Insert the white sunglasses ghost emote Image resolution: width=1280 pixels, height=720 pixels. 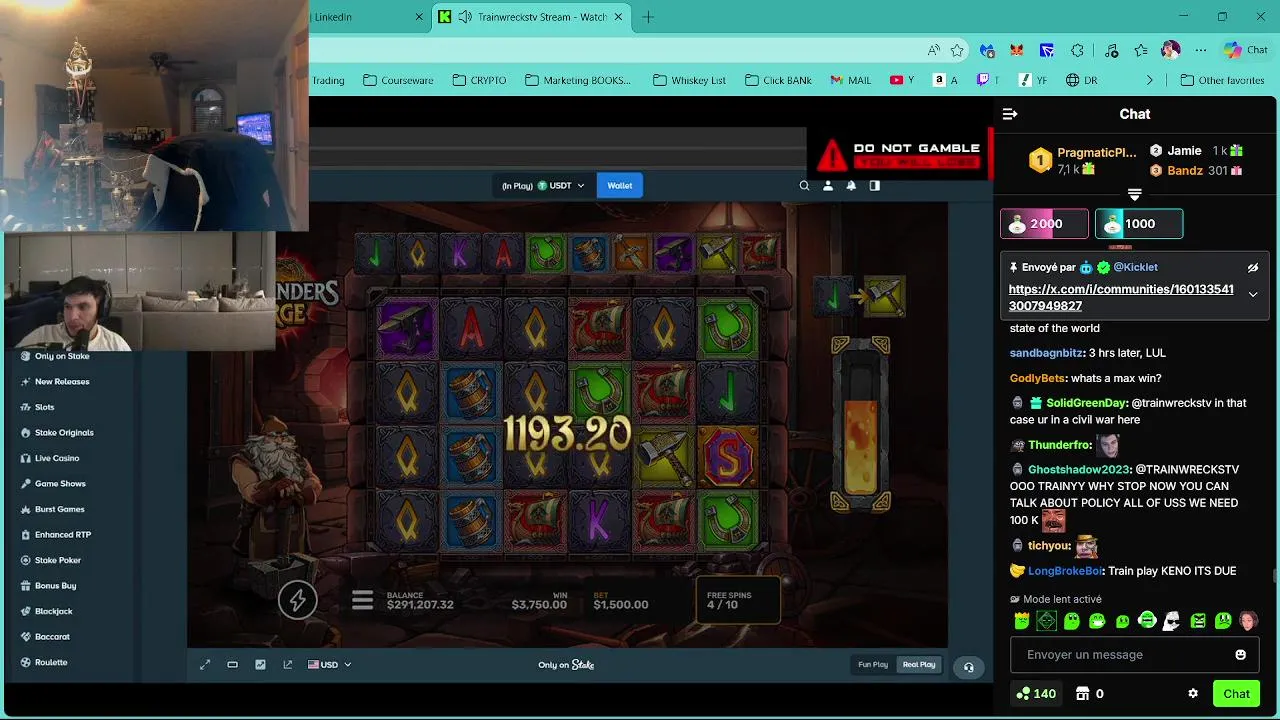click(x=1172, y=621)
